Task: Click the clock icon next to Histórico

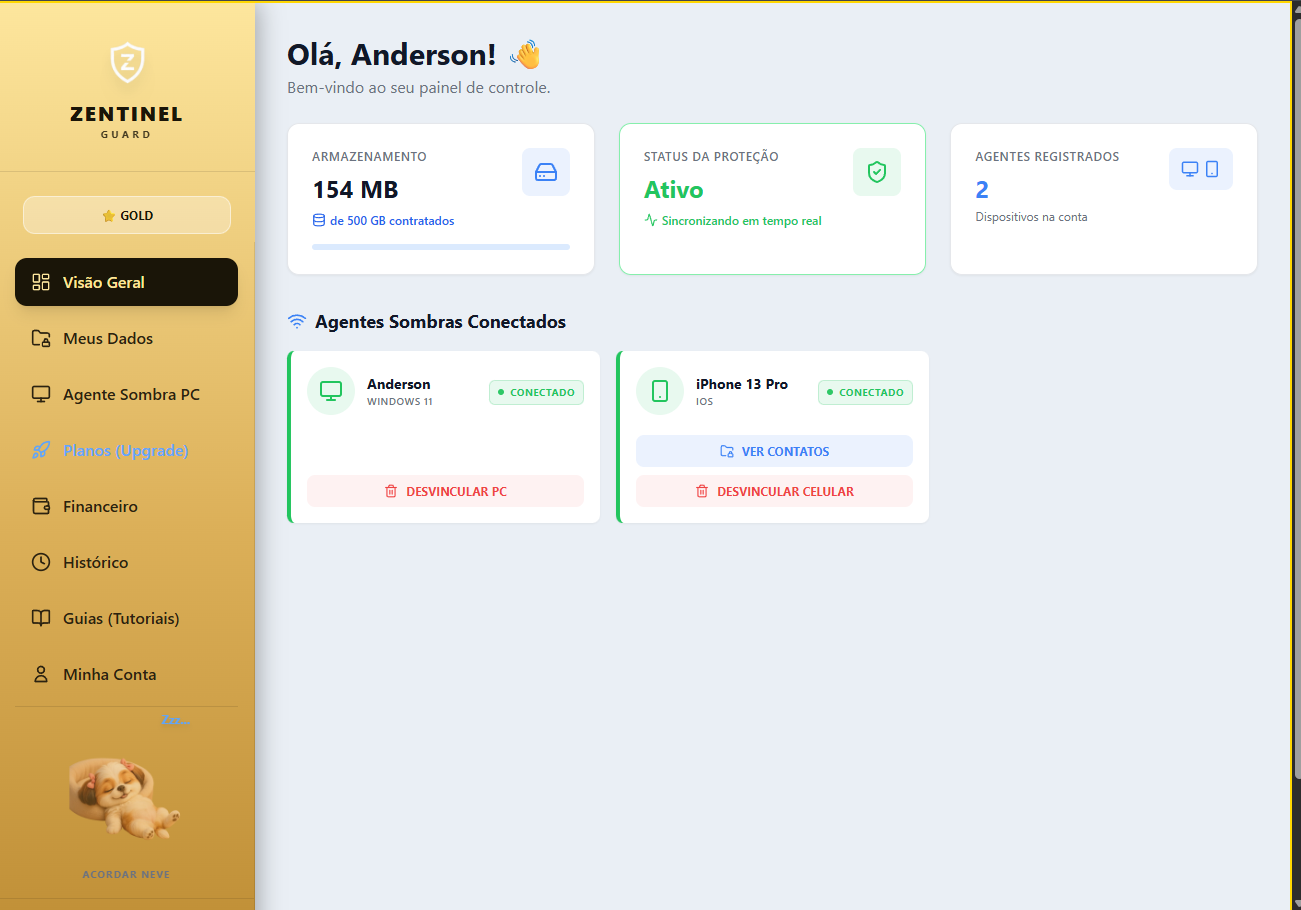Action: tap(41, 562)
